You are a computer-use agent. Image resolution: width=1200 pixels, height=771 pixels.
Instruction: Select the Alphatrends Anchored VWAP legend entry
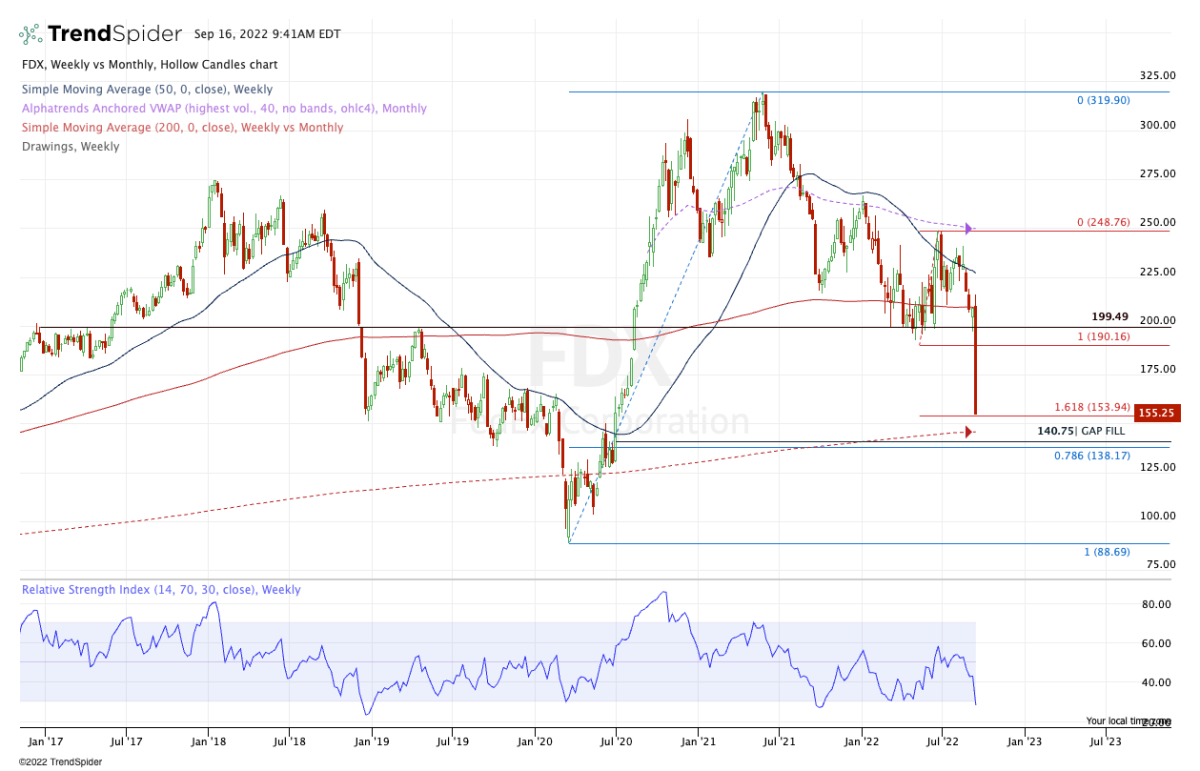tap(224, 108)
